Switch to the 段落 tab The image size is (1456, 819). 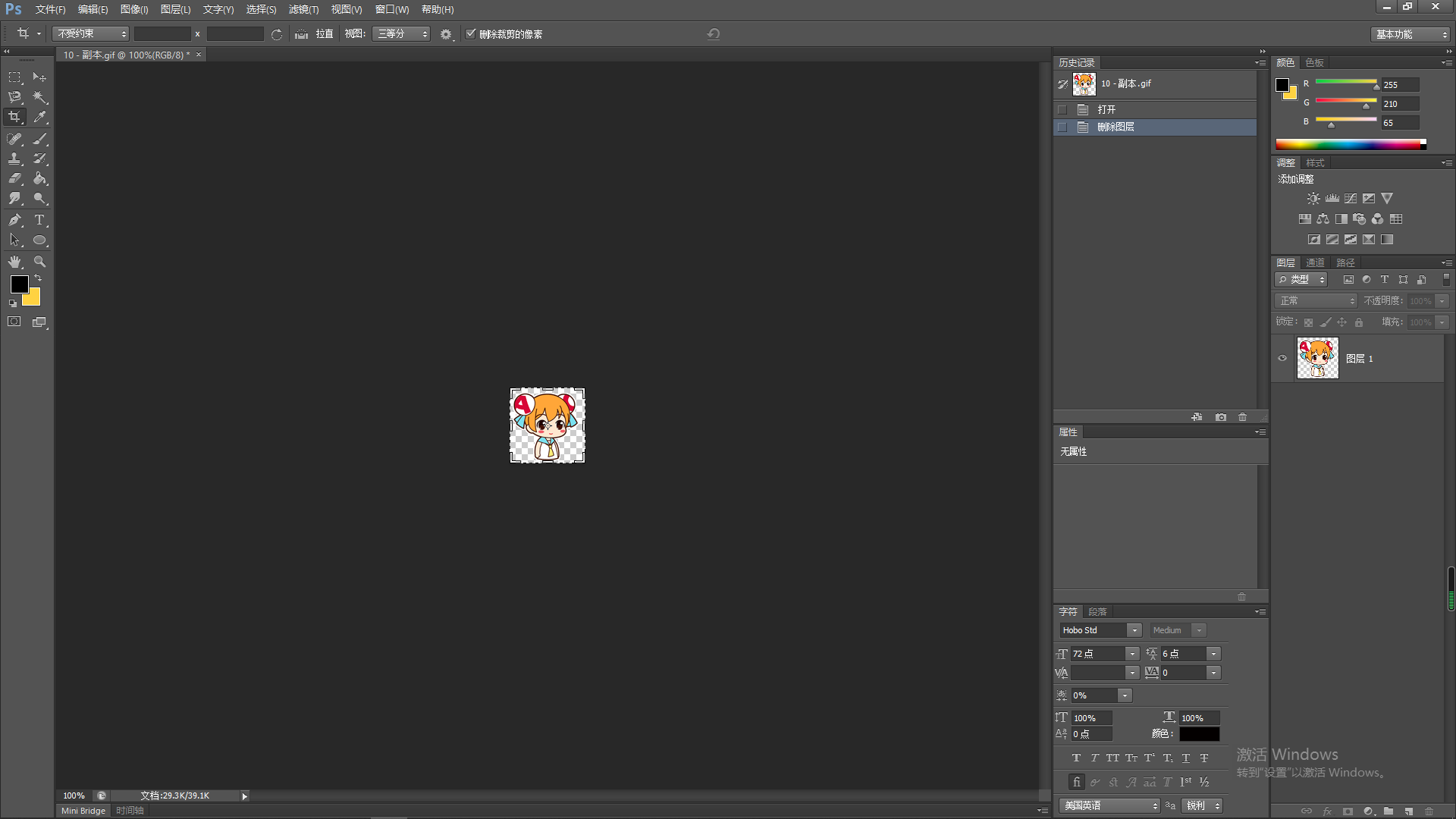[1097, 612]
